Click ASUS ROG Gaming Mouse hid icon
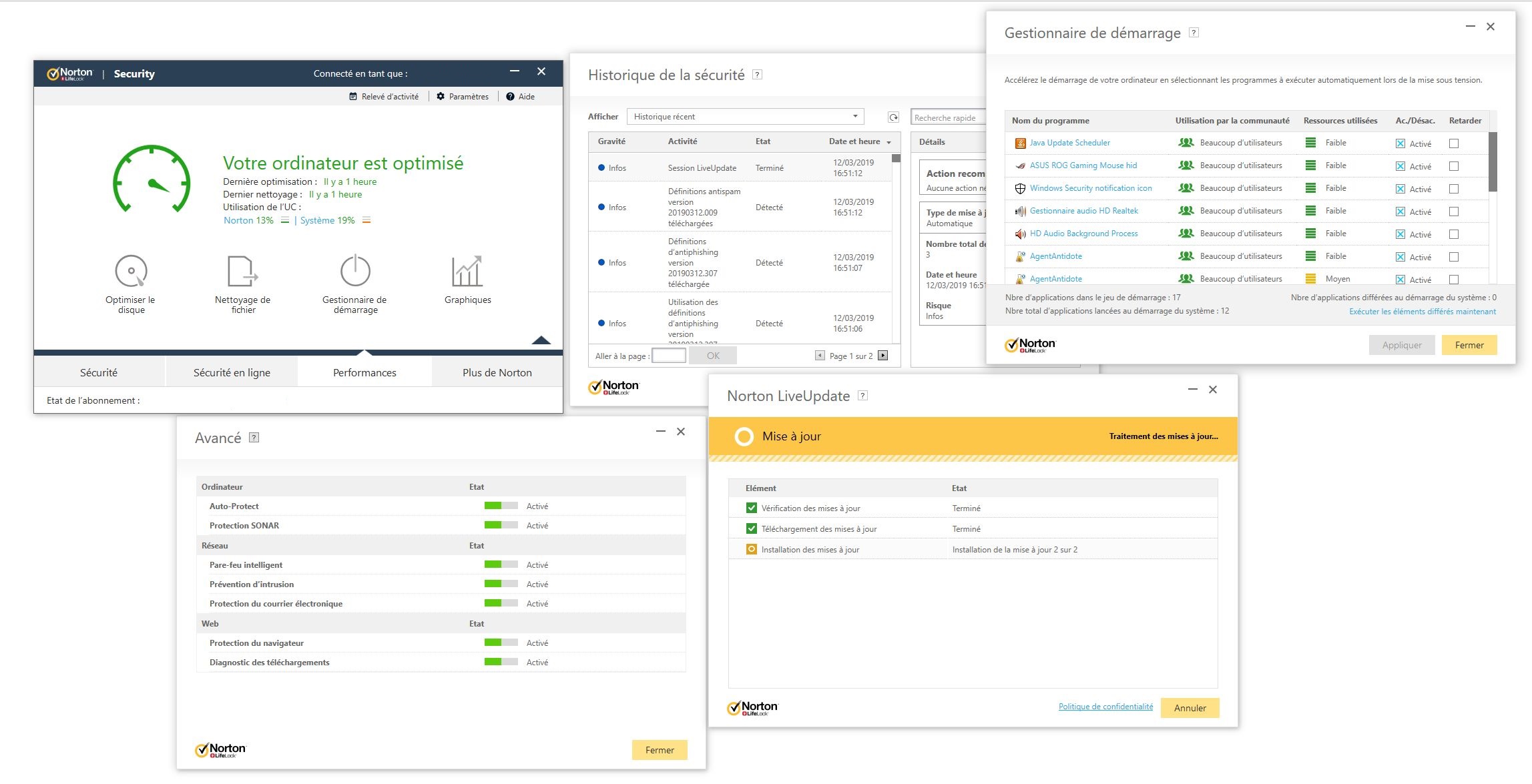Viewport: 1532px width, 784px height. [x=1020, y=165]
